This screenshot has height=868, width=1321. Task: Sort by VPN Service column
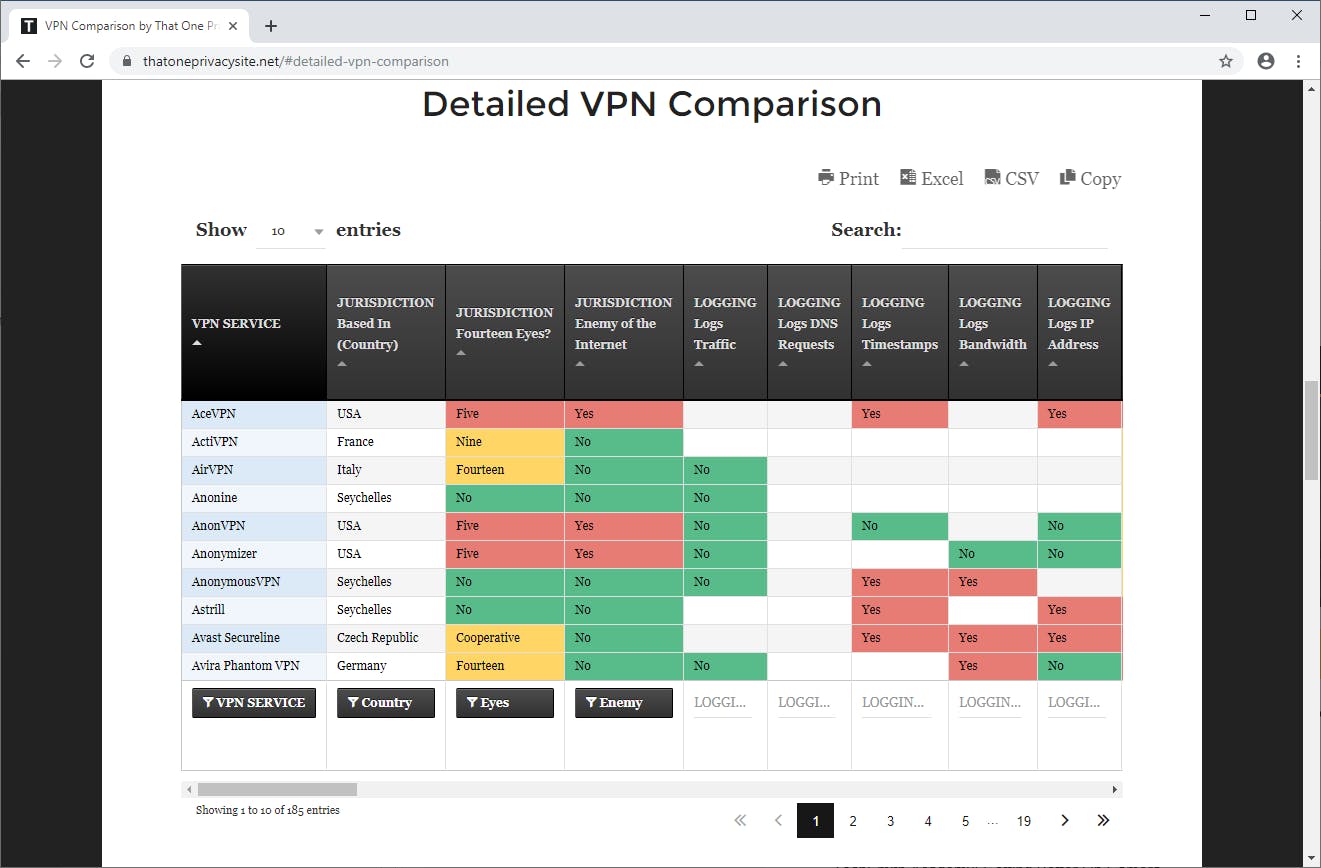point(254,332)
